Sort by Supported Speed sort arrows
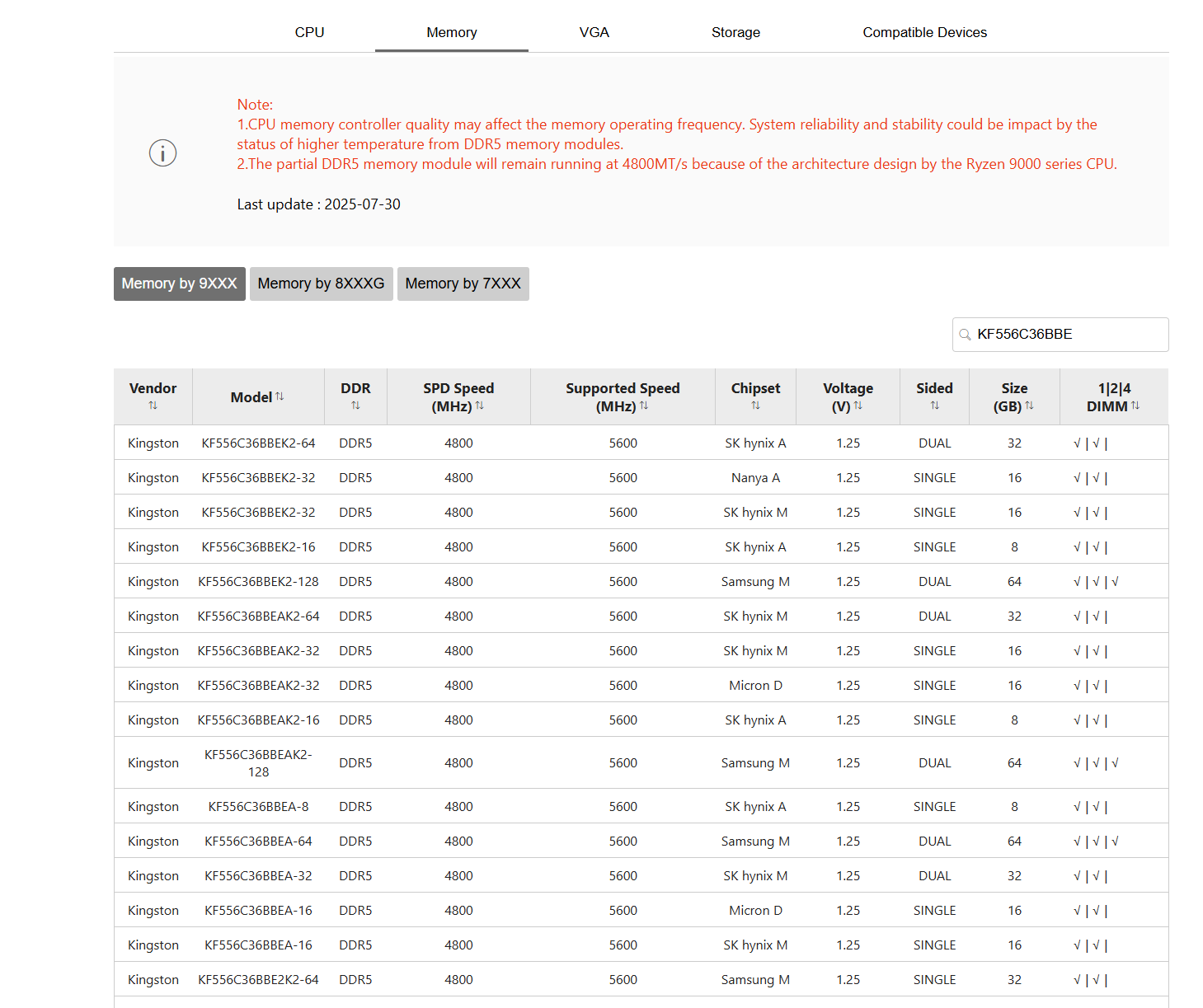The image size is (1203, 1008). 644,406
